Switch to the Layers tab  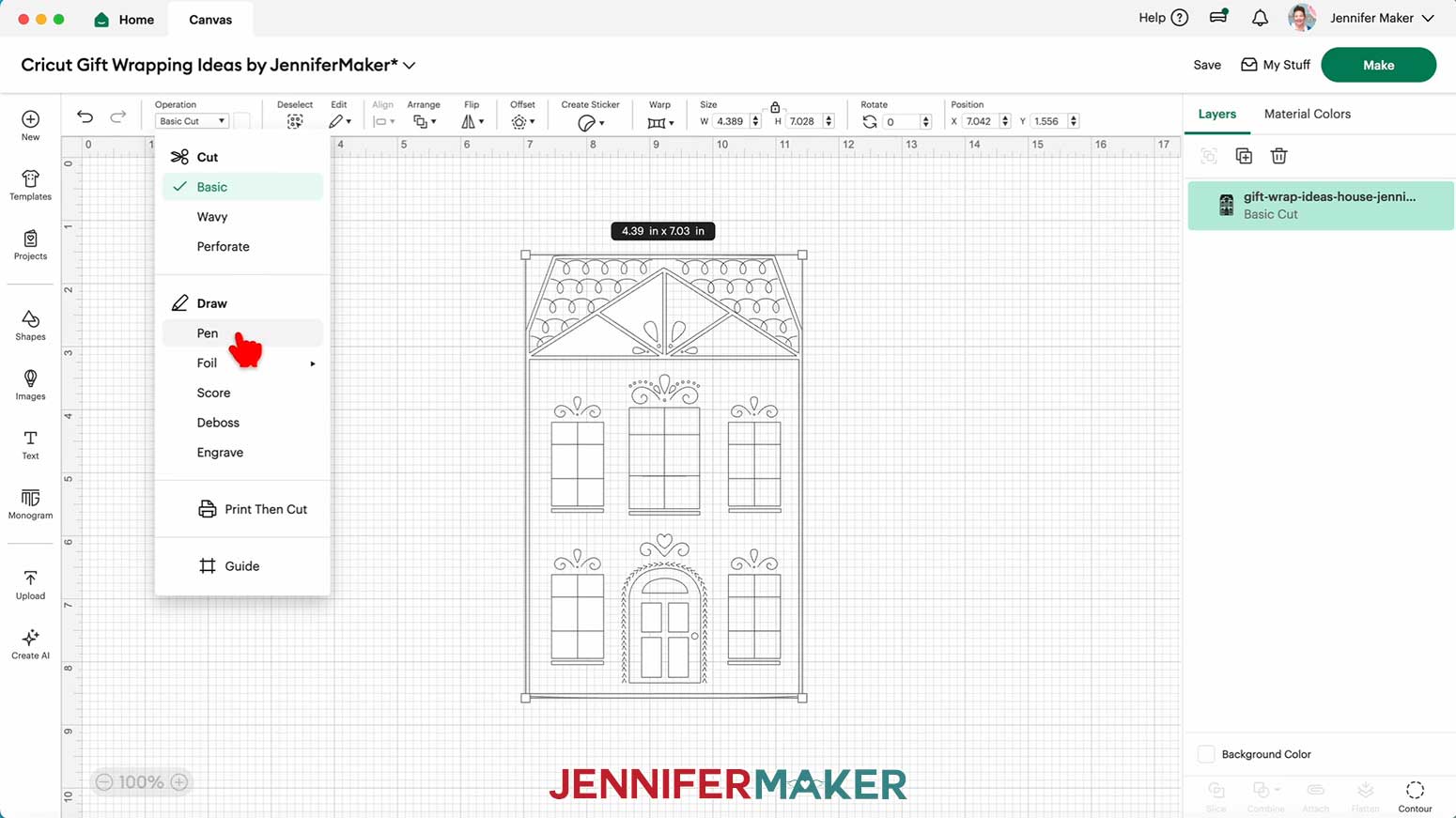click(1216, 114)
